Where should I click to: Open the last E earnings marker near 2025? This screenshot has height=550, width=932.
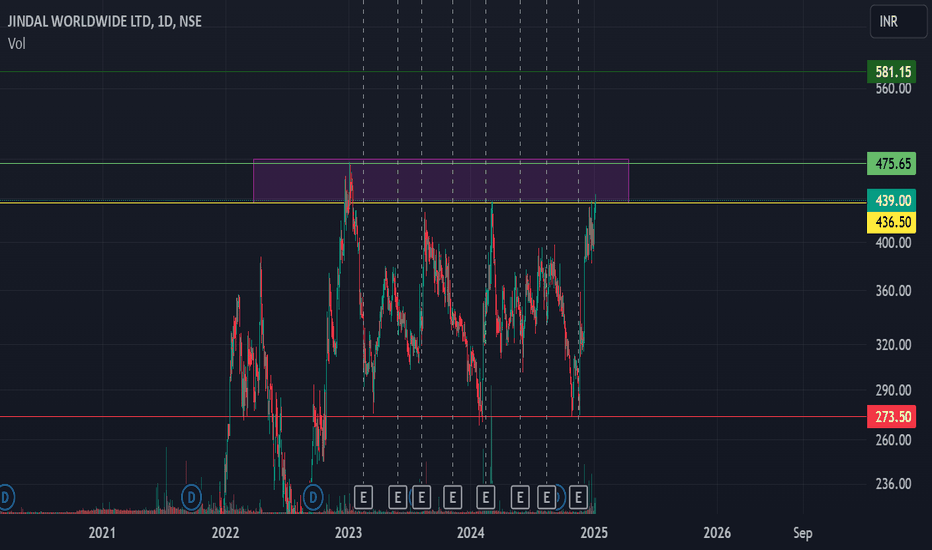578,497
